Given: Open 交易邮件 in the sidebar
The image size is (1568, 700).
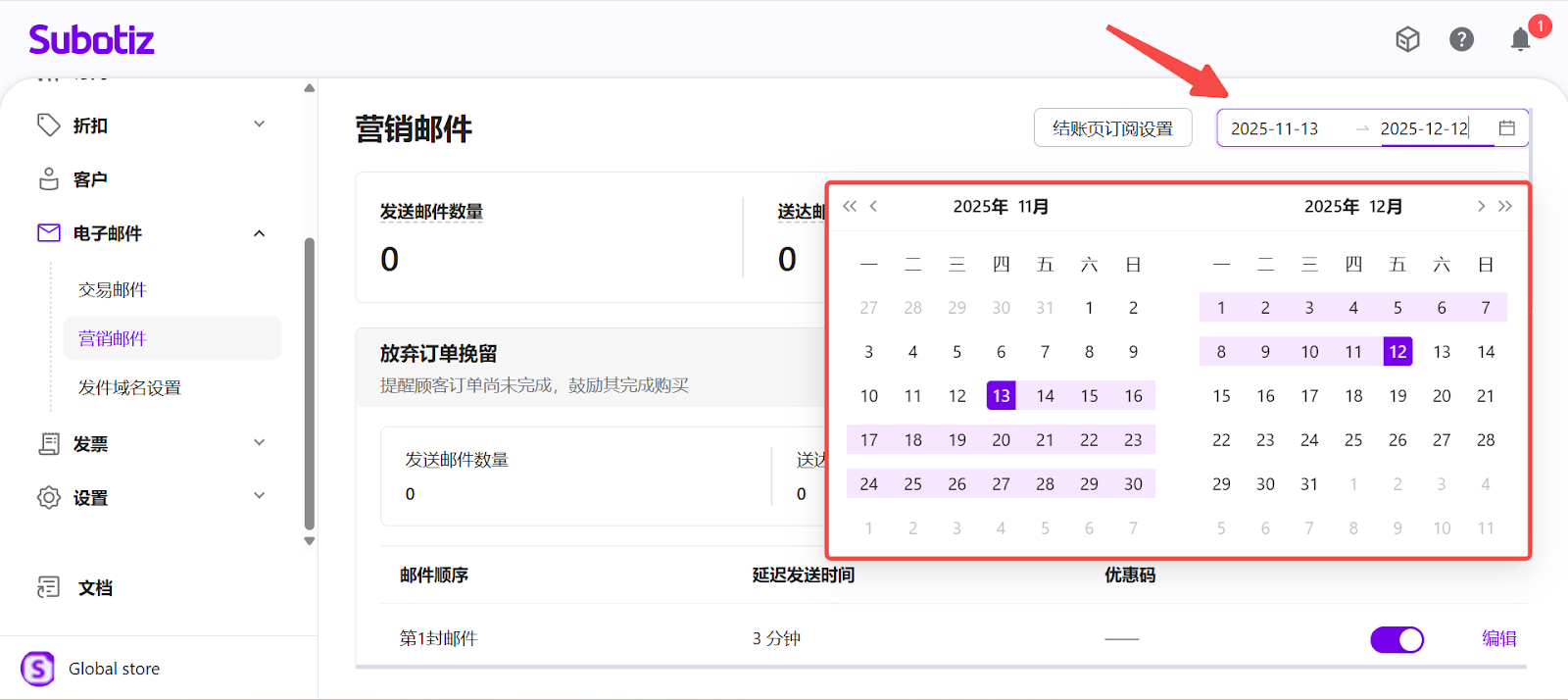Looking at the screenshot, I should [x=113, y=289].
